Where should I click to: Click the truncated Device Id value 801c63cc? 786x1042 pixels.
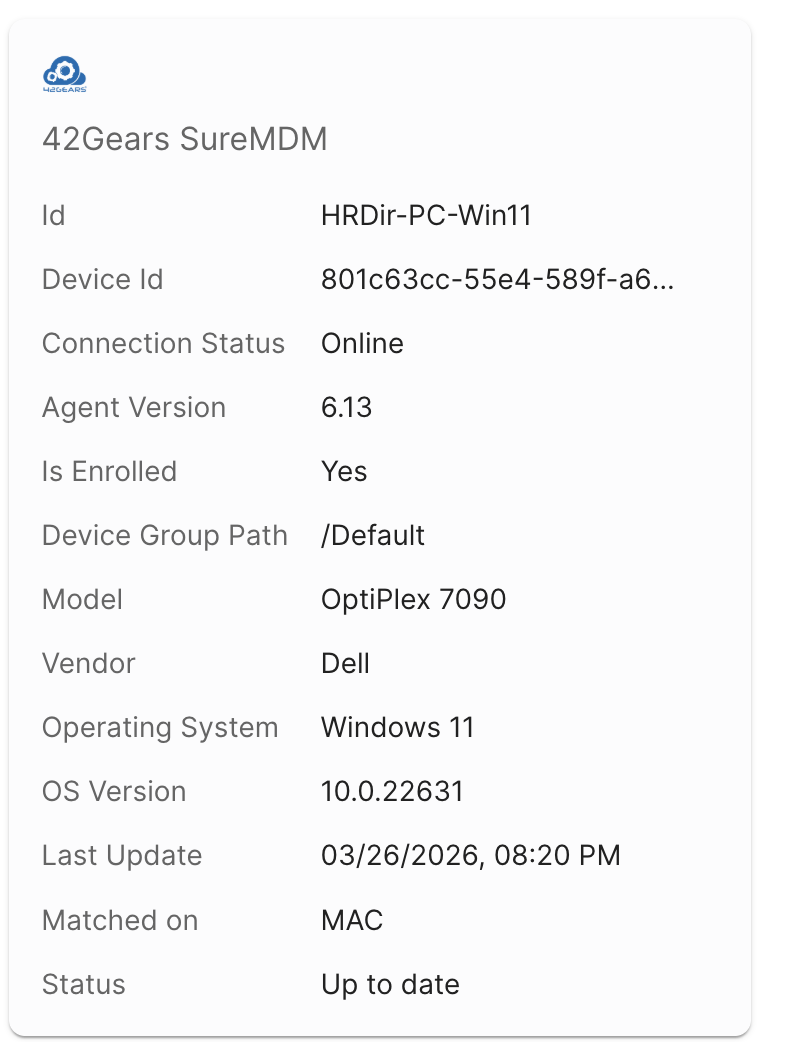498,280
